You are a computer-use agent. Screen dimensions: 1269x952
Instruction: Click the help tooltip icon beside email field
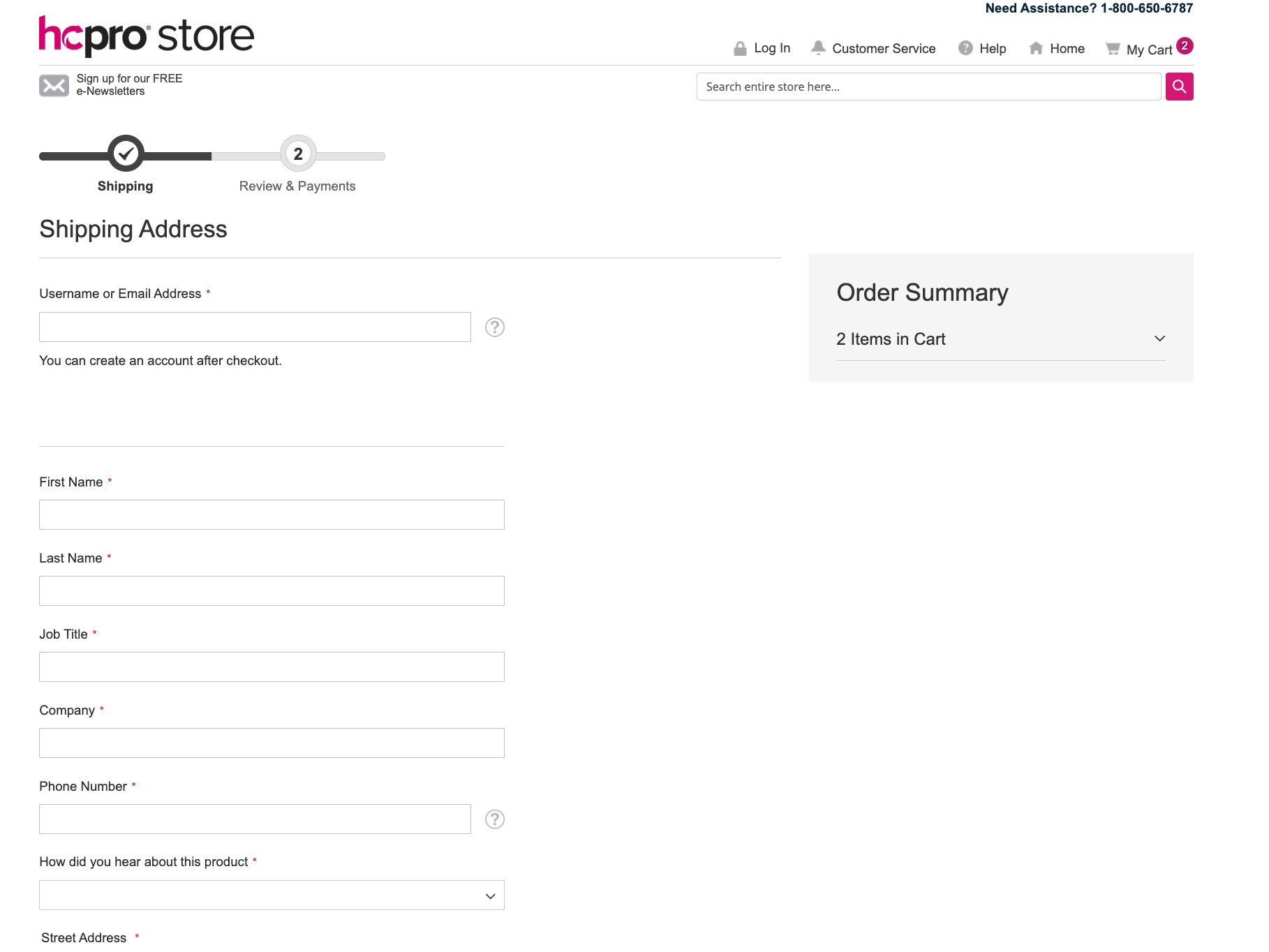click(494, 327)
